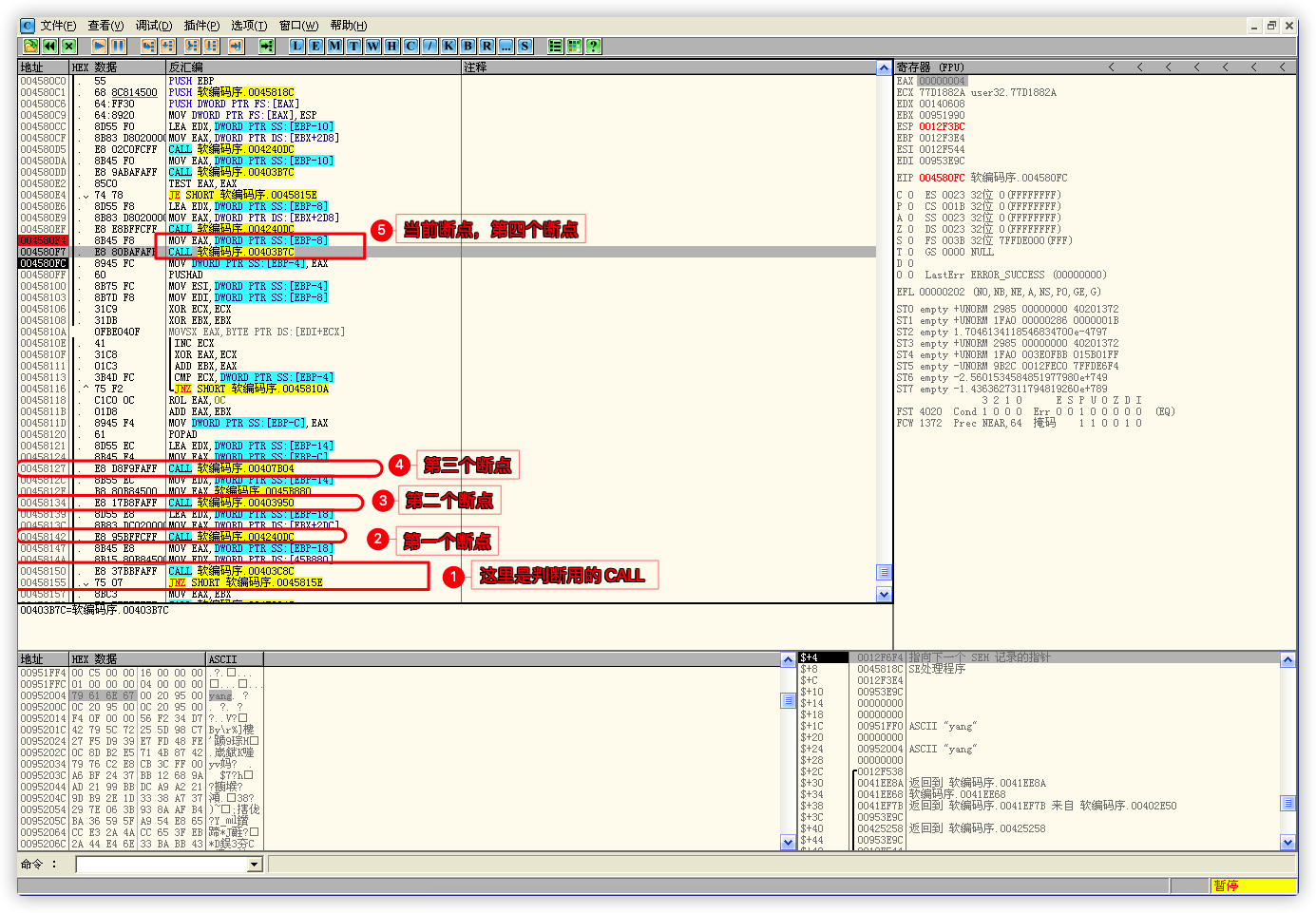Show the Memory map (M icon)
This screenshot has width=1316, height=913.
pos(335,46)
